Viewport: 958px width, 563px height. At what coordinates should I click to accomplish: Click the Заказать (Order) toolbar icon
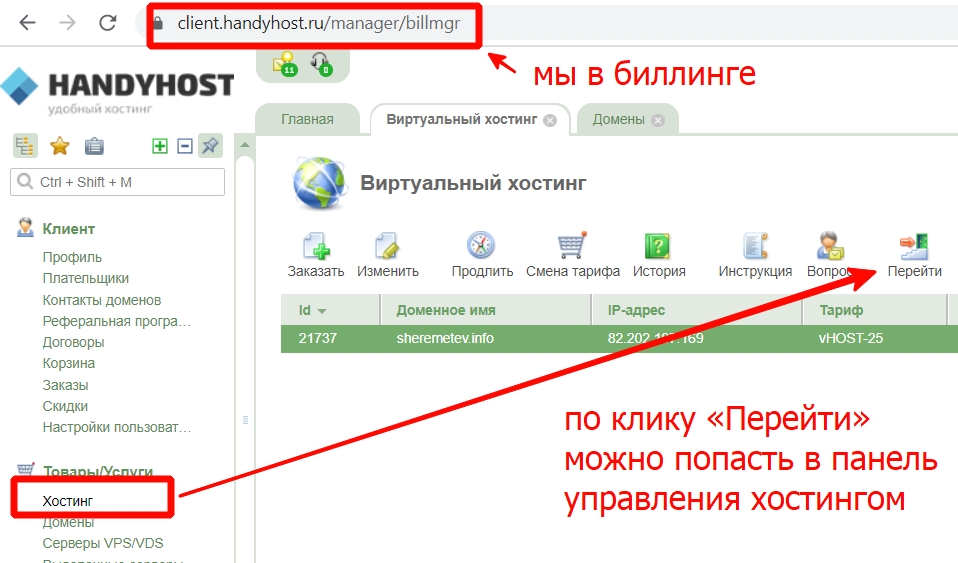click(x=316, y=247)
